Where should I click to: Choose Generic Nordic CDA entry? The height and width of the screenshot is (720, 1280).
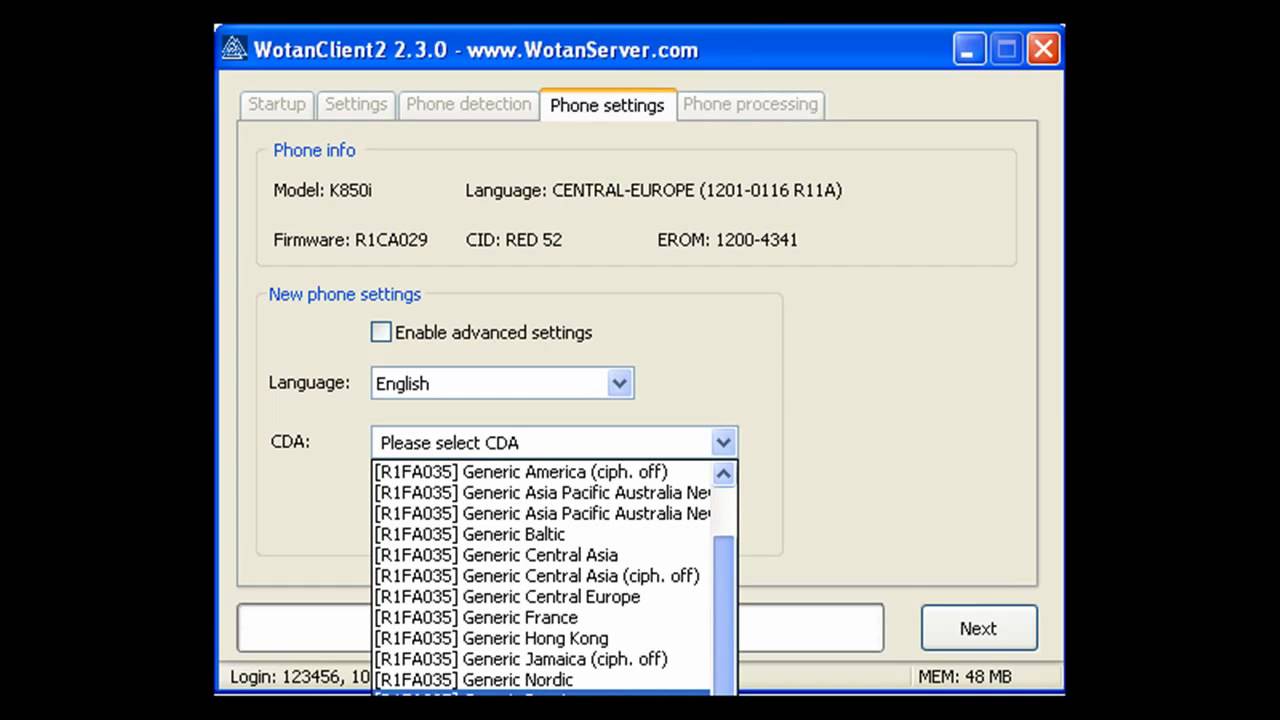[541, 680]
